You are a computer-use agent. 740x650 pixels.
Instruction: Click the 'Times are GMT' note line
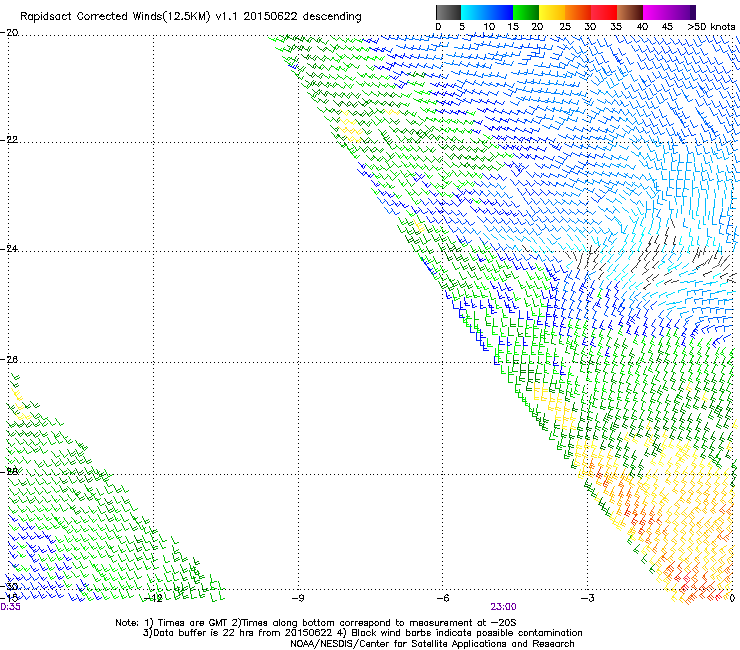point(316,623)
